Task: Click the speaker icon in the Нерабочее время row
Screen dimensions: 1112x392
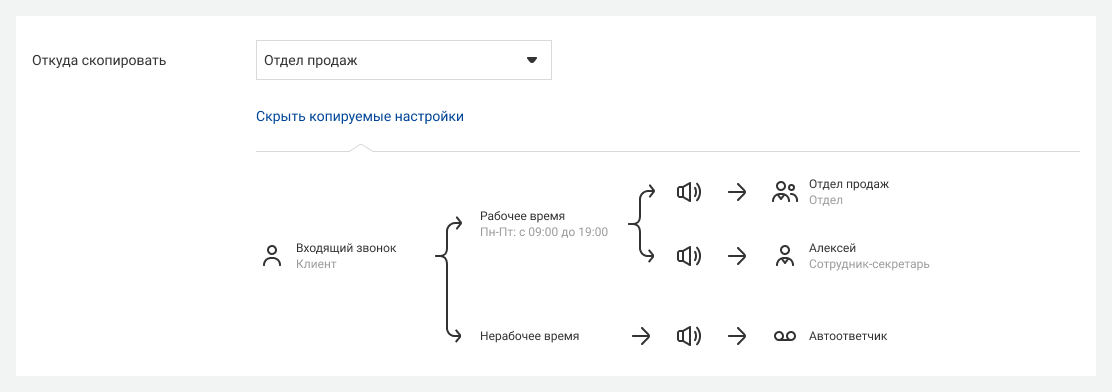Action: click(689, 336)
